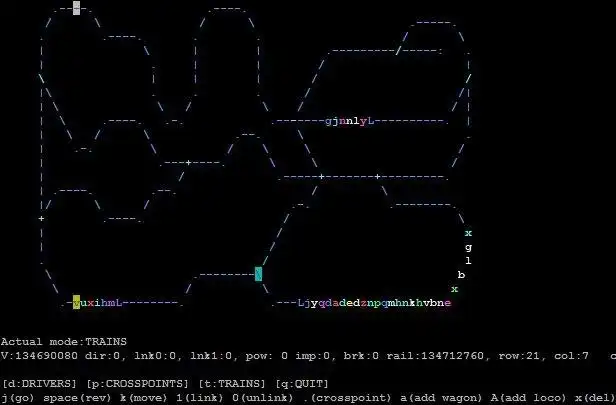The width and height of the screenshot is (616, 405).
Task: Click the 'V:134690080' status value
Action: pos(38,356)
